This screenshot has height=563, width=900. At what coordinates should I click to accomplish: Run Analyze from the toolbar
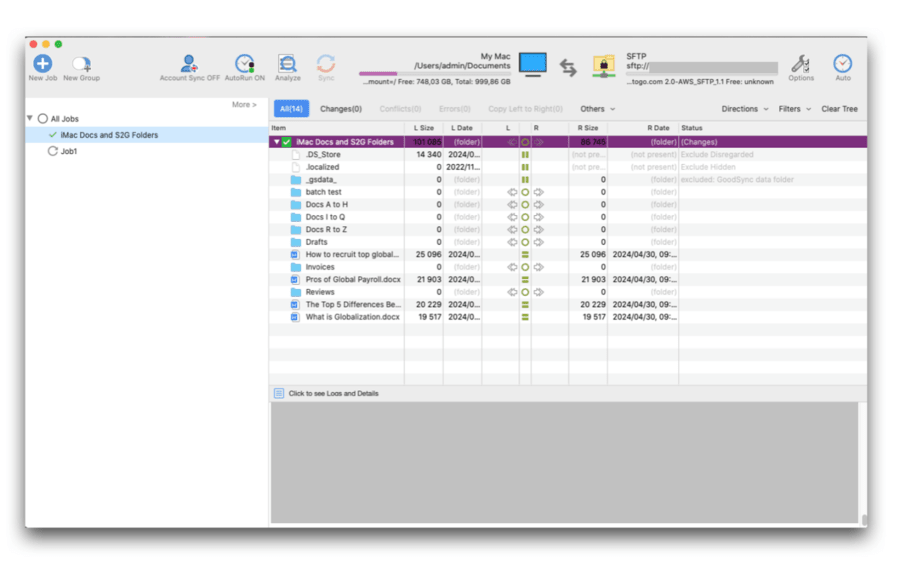(287, 64)
